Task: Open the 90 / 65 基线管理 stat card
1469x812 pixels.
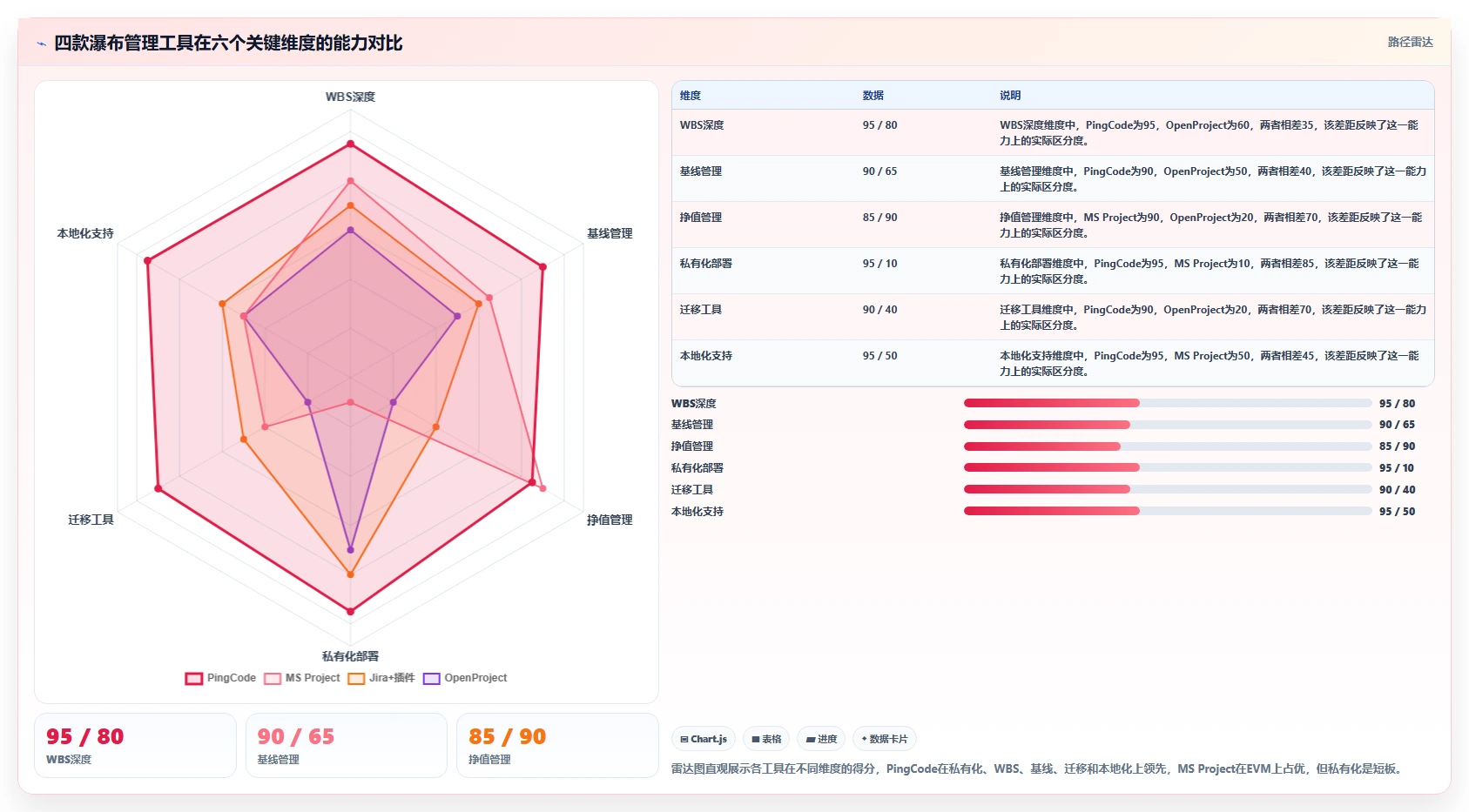Action: point(347,746)
